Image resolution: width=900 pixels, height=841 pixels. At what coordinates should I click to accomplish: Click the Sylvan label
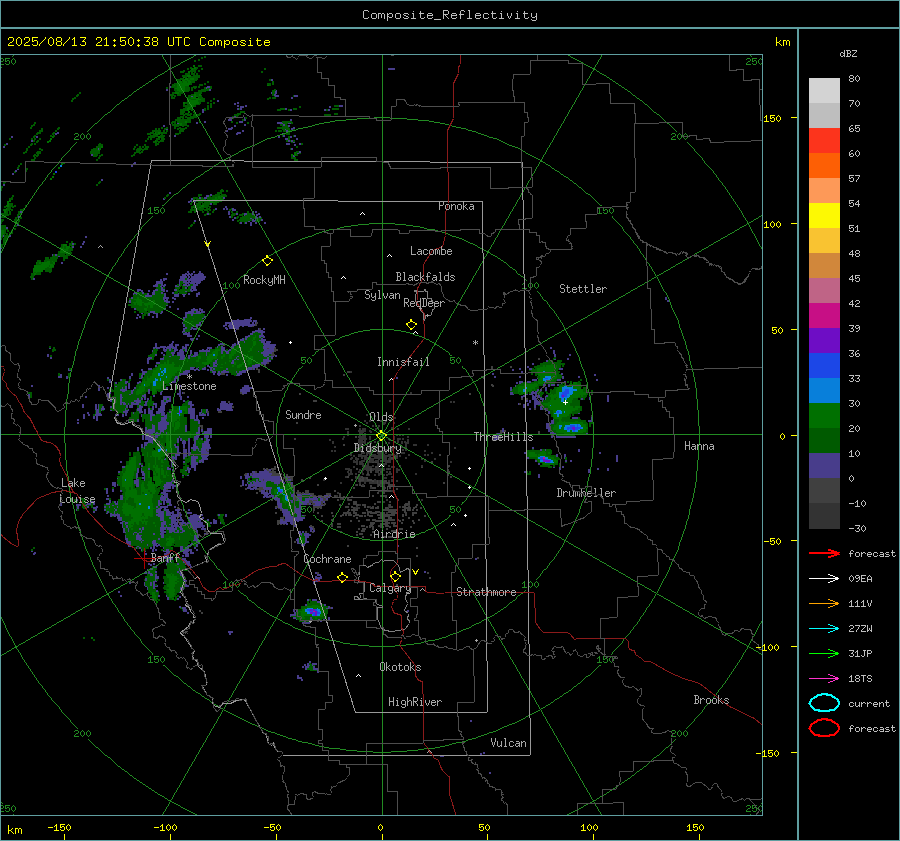click(x=382, y=295)
